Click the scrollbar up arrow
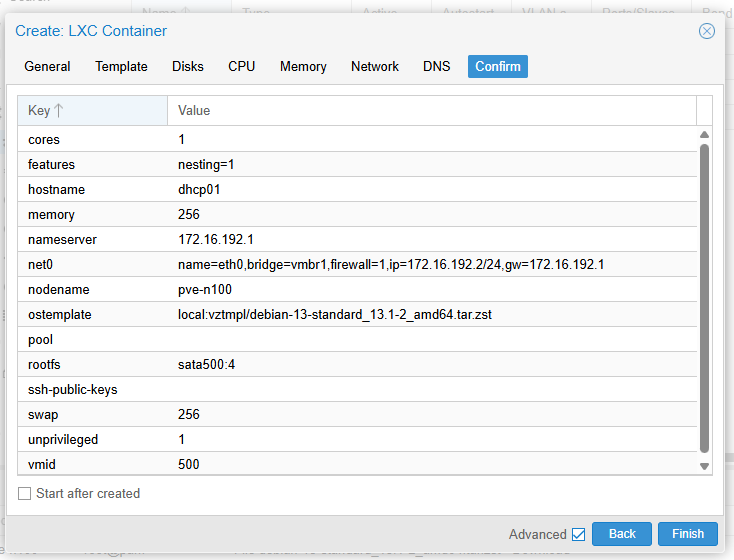The width and height of the screenshot is (734, 560). click(x=704, y=134)
